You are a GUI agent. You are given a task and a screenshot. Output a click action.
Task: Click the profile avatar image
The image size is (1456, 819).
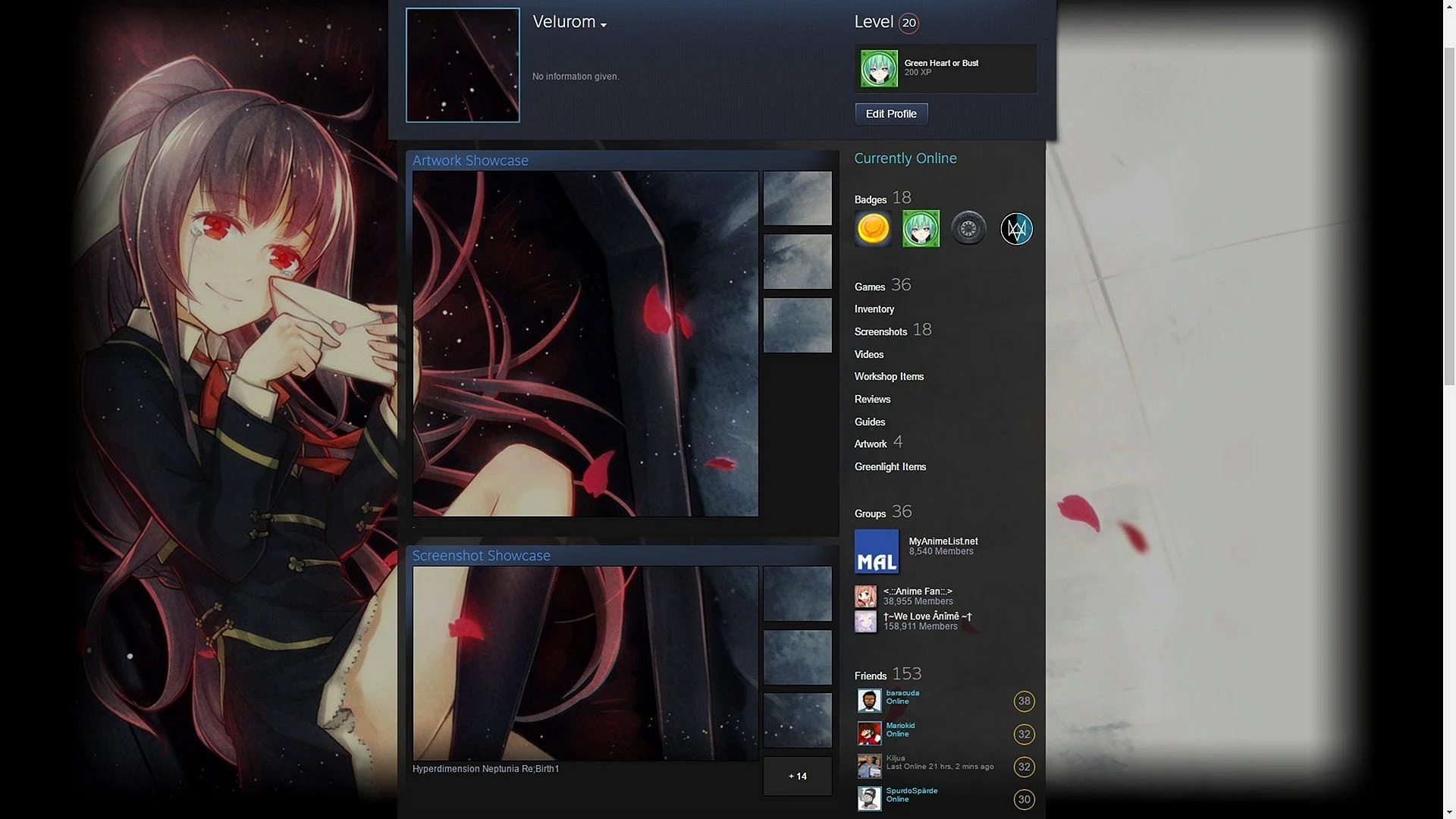point(463,65)
